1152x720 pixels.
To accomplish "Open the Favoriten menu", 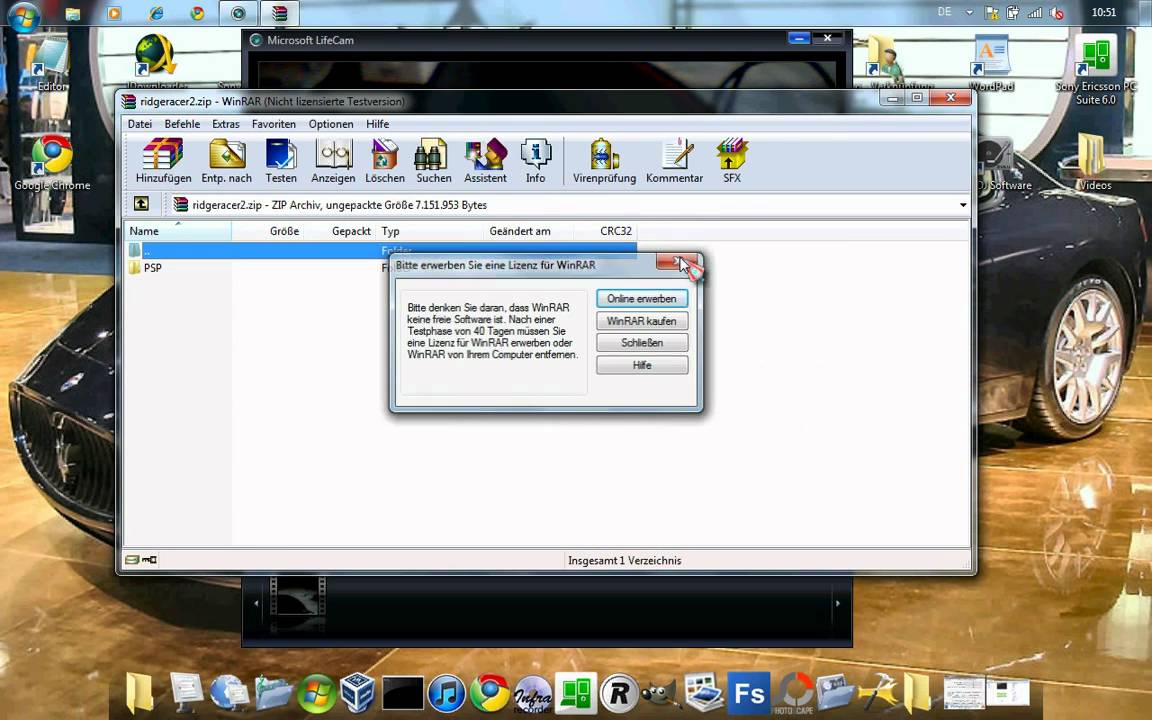I will 273,124.
